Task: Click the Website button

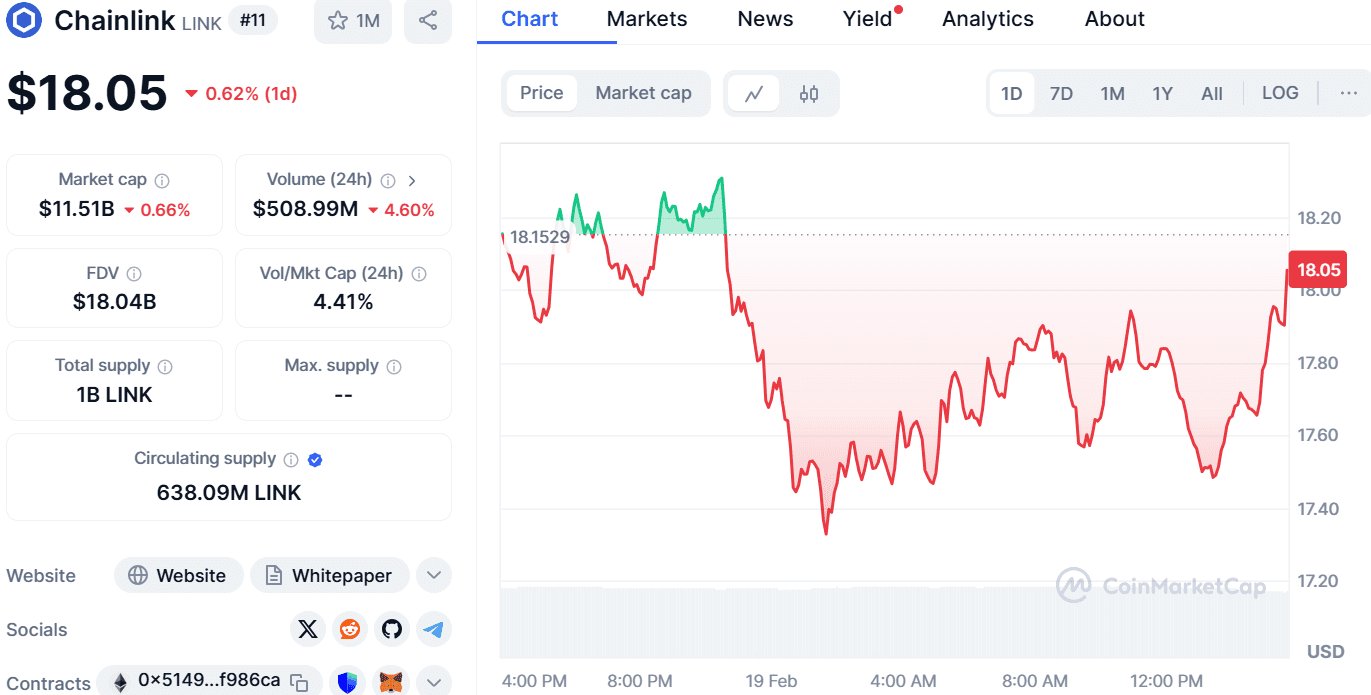Action: 178,575
